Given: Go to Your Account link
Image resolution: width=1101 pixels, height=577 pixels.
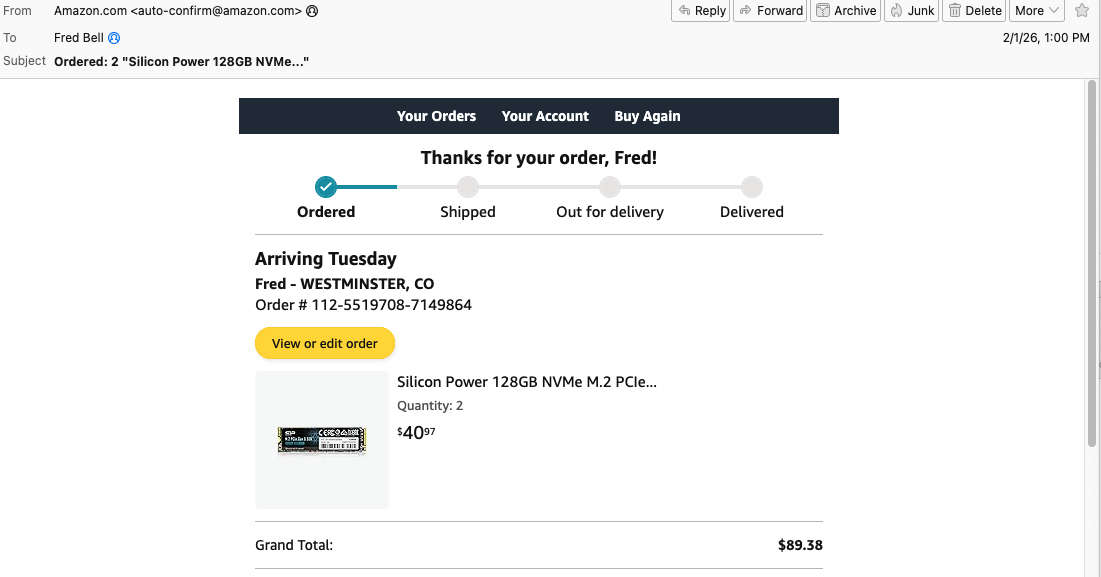Looking at the screenshot, I should click(x=545, y=116).
